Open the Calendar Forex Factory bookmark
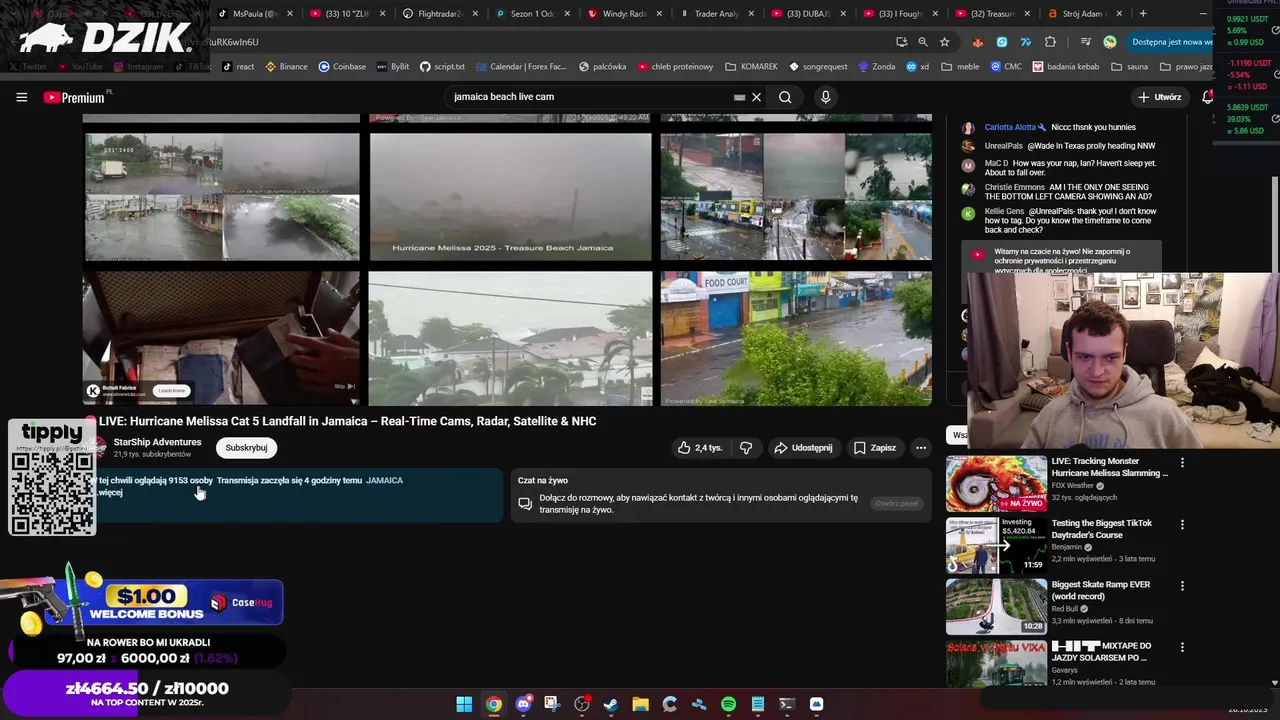The width and height of the screenshot is (1280, 720). (522, 67)
